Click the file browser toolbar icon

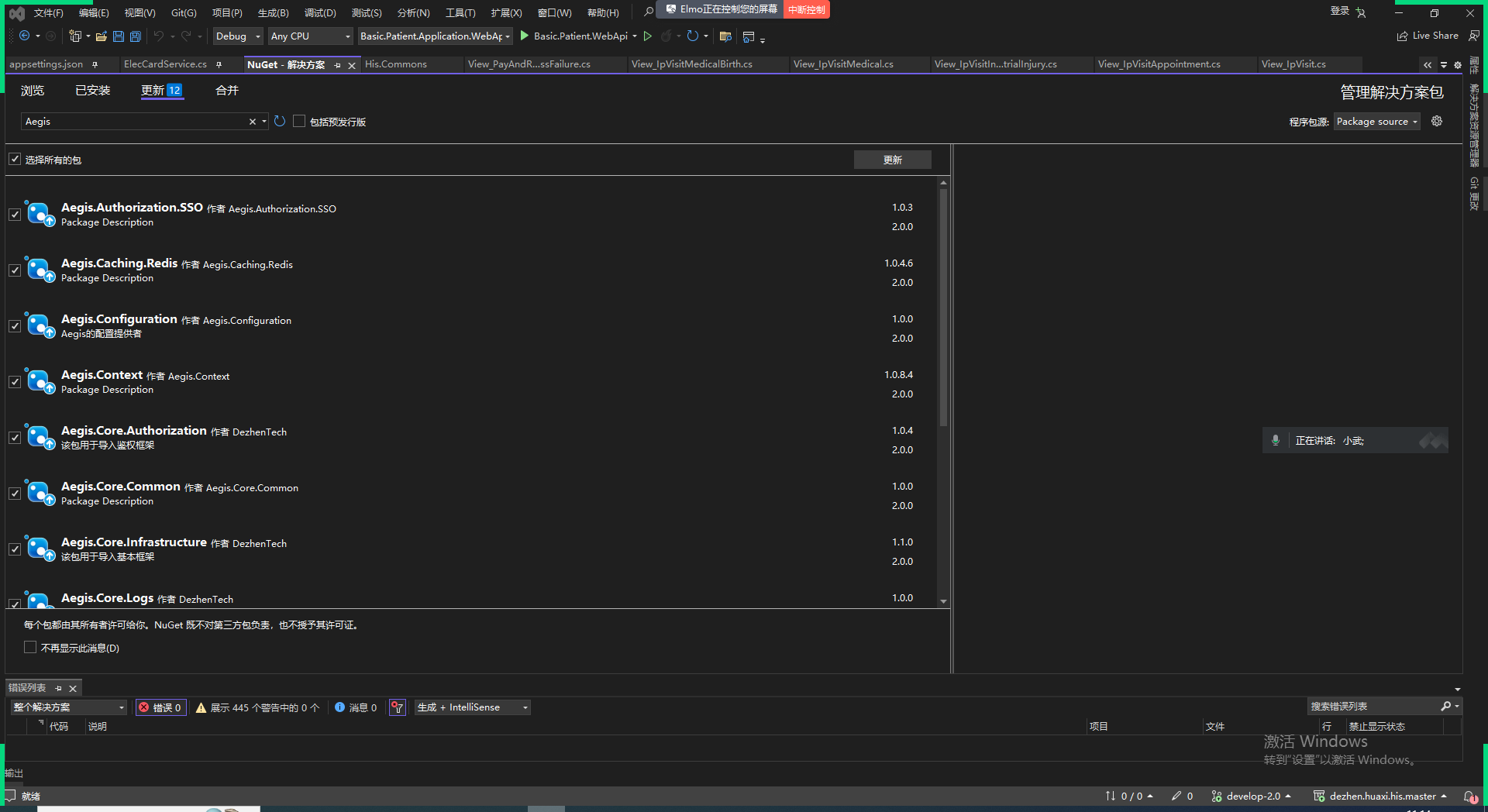click(725, 36)
